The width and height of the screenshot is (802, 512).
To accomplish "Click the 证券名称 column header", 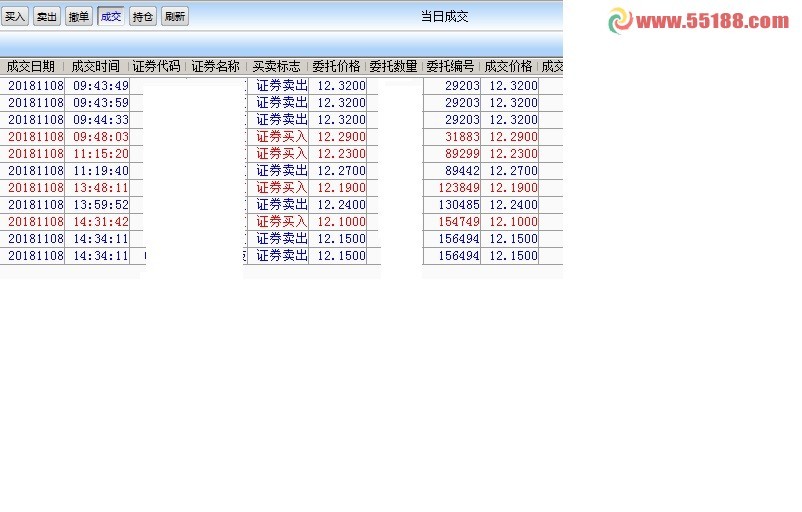I will click(x=215, y=67).
